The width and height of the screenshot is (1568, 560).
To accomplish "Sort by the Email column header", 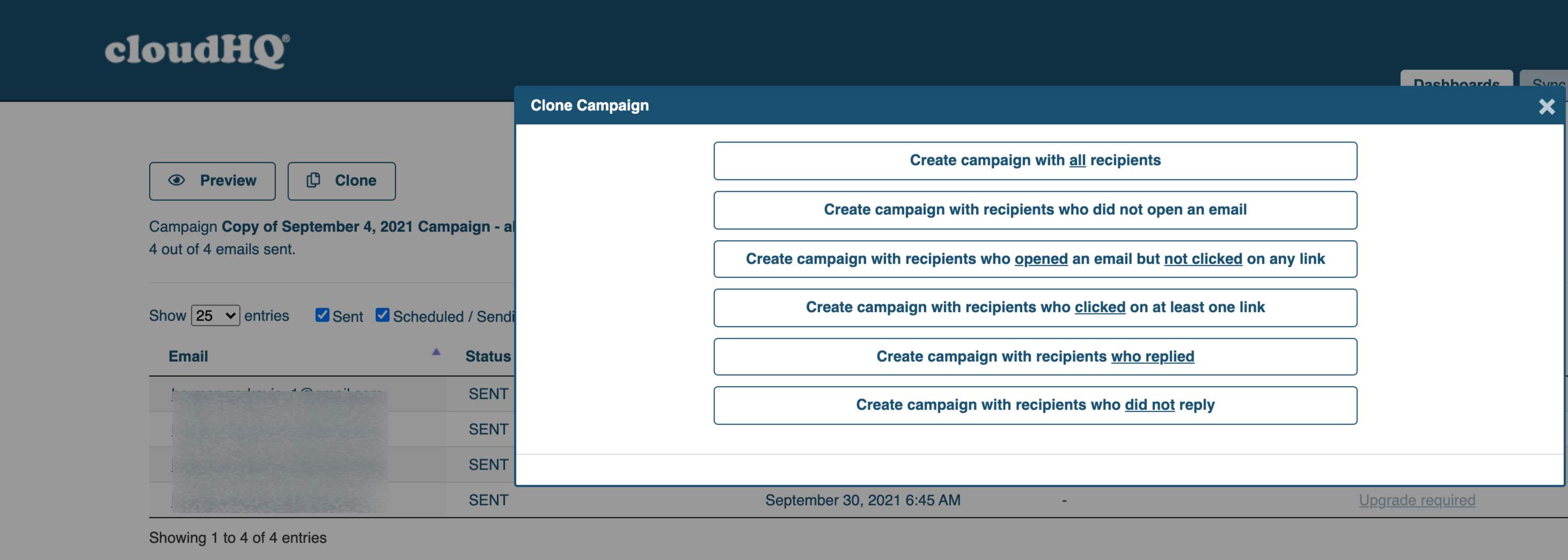I will point(188,356).
